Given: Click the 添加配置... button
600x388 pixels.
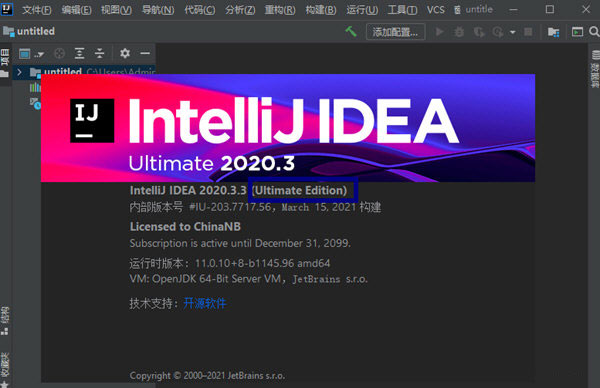Looking at the screenshot, I should pos(396,32).
